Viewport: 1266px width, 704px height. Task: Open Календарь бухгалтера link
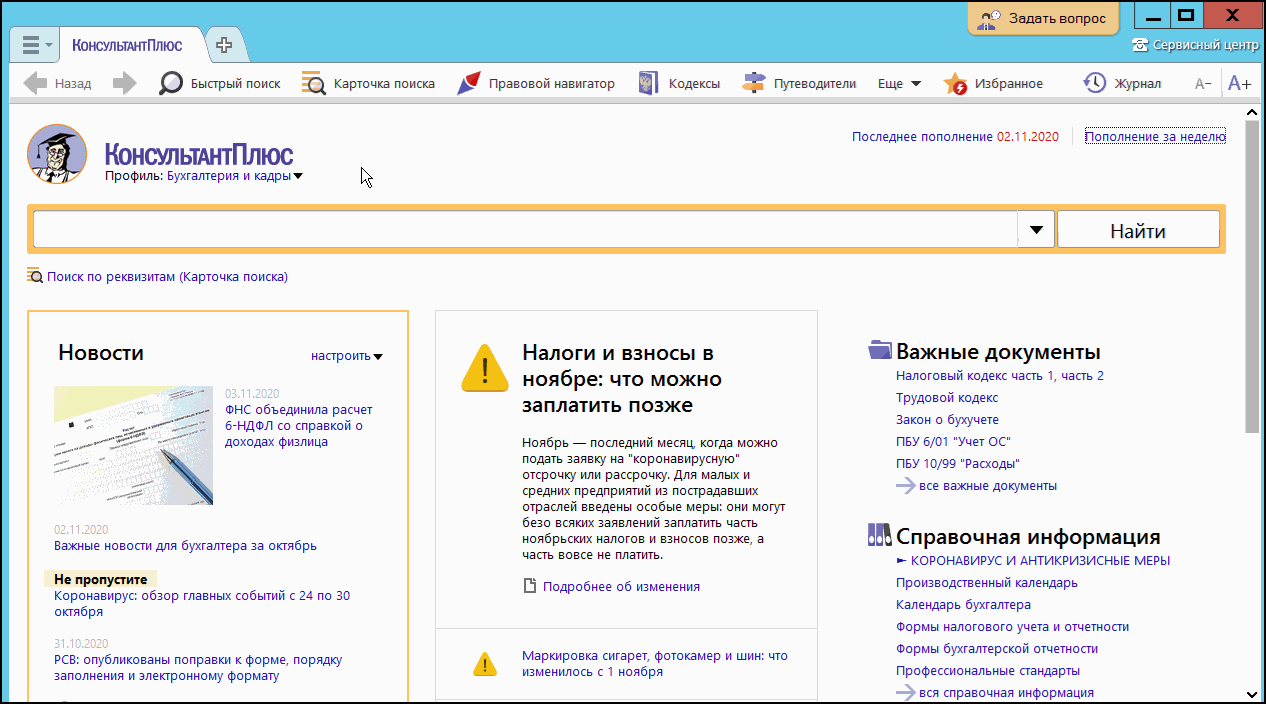coord(963,605)
